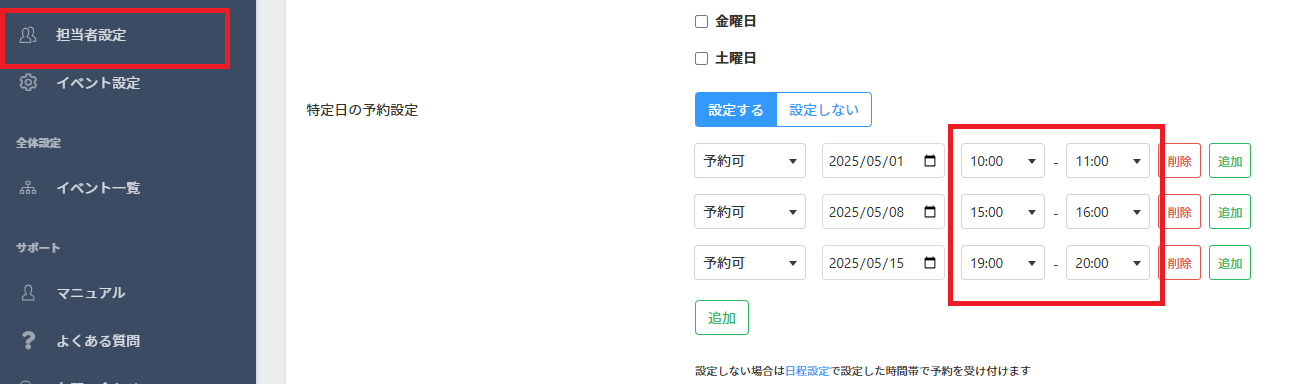This screenshot has width=1292, height=384.
Task: Click the people icon beside 担当者設定
Action: 28,36
